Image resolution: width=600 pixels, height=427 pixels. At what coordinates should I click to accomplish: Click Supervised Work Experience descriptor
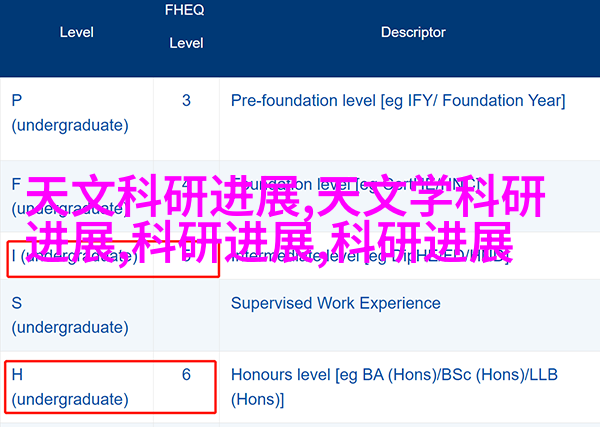(336, 303)
